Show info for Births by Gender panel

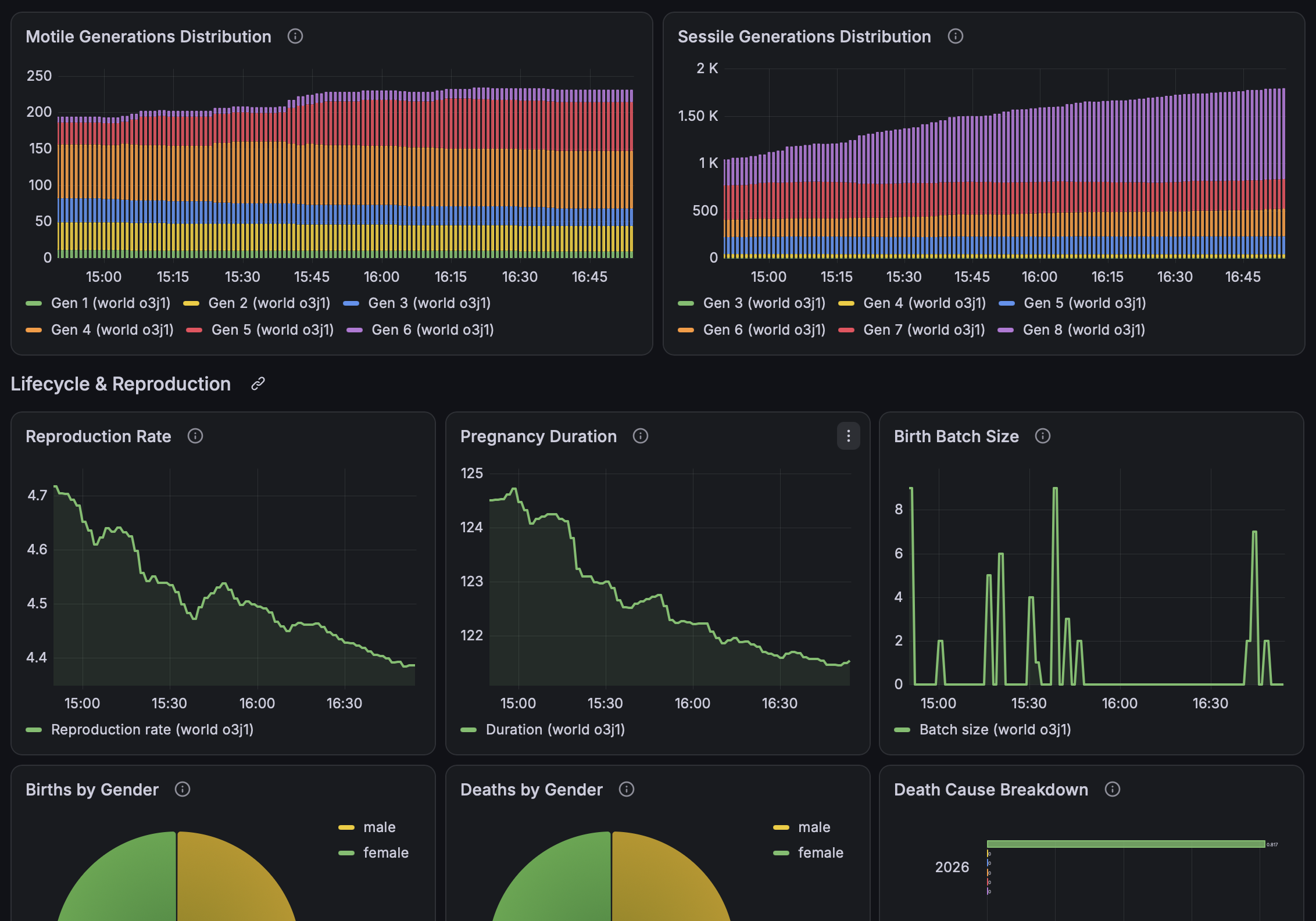click(x=183, y=789)
